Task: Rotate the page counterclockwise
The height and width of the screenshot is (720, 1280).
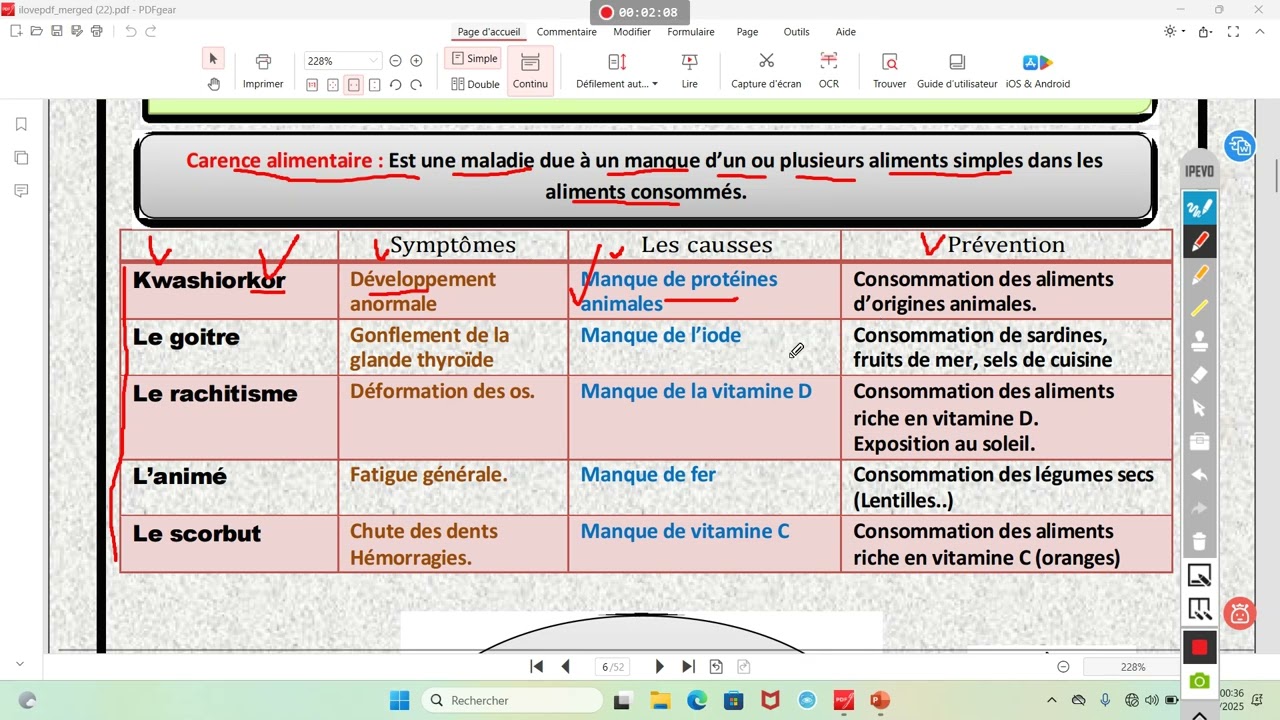Action: click(395, 85)
